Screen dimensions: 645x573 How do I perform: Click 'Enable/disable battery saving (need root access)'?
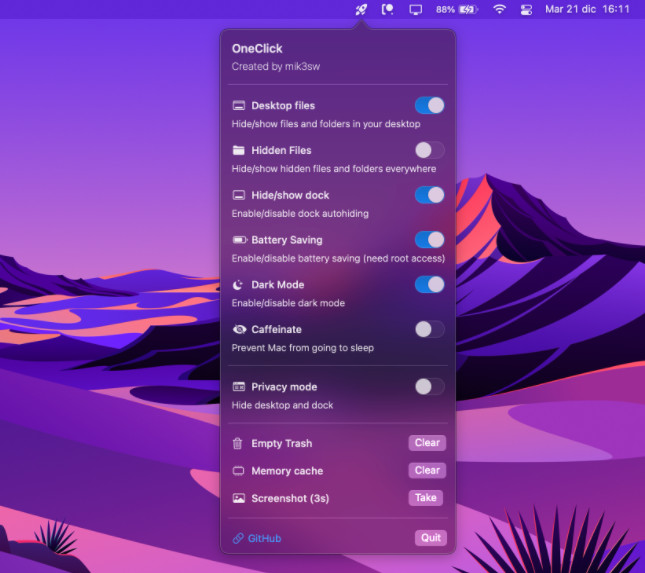(338, 259)
